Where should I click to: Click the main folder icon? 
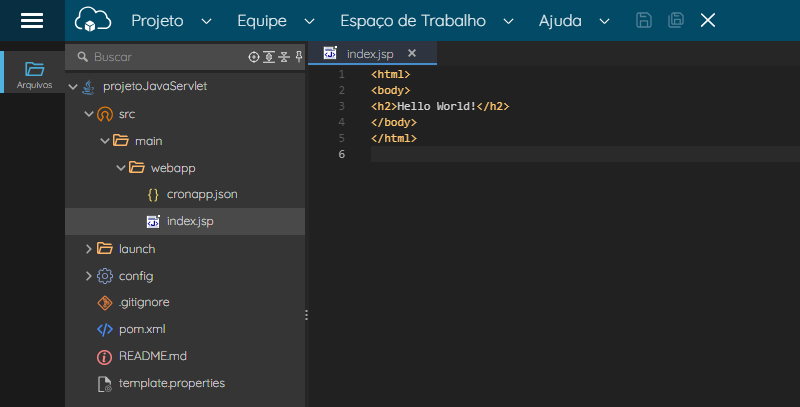(x=121, y=140)
